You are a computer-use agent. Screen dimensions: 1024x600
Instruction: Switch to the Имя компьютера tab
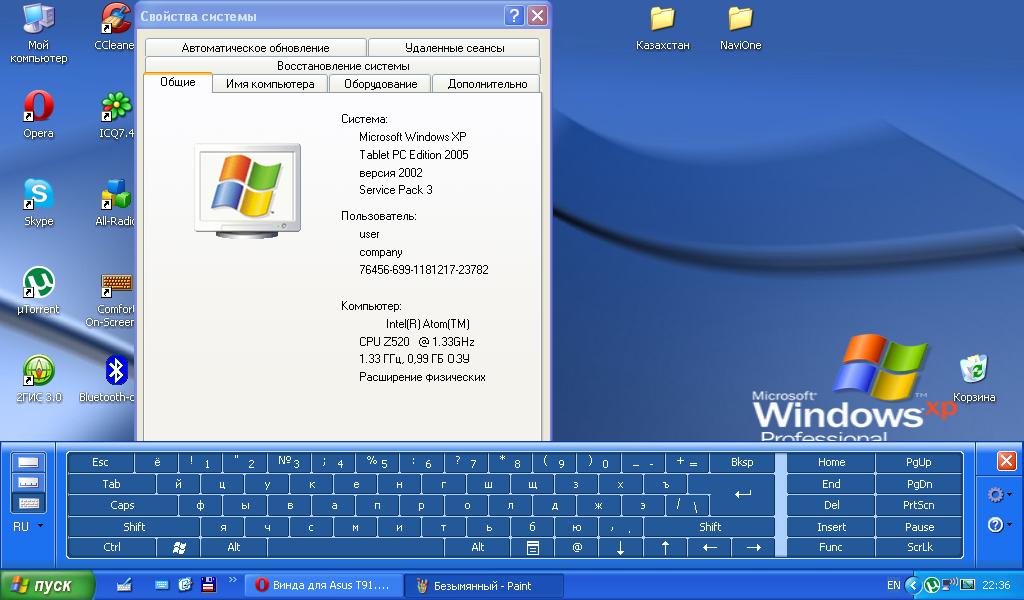(x=270, y=84)
